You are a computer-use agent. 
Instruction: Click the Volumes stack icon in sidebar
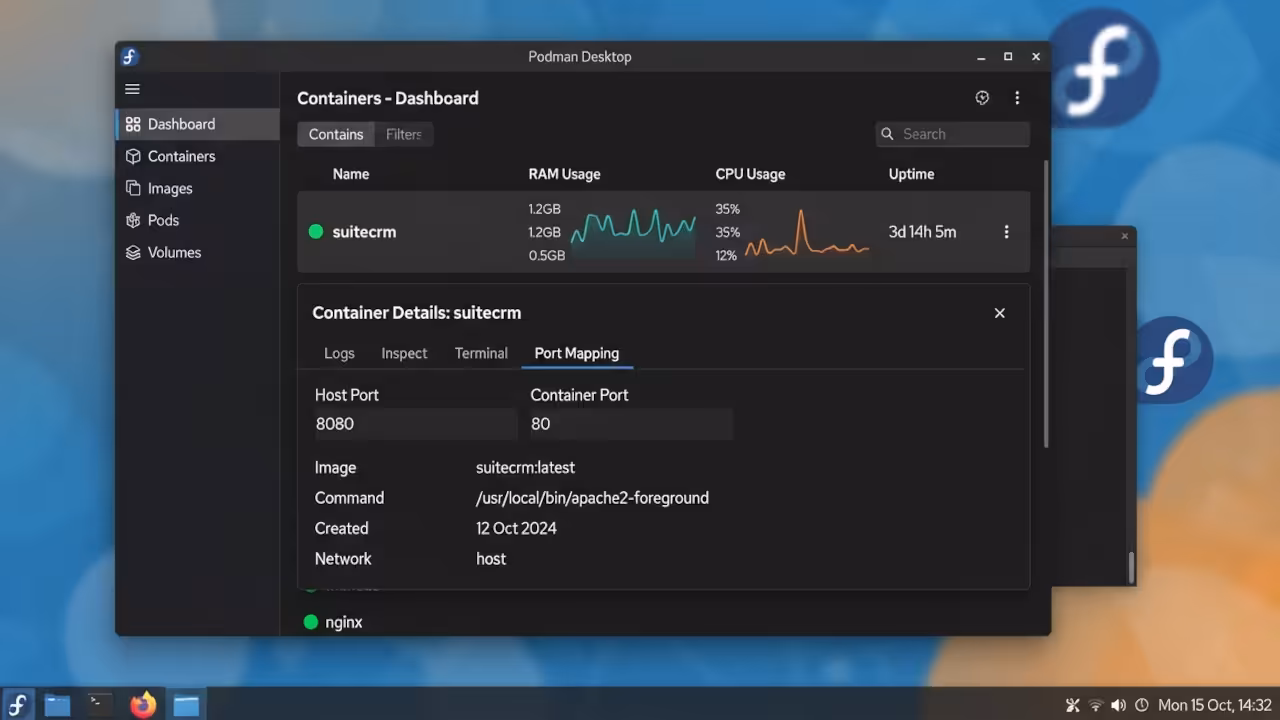click(x=133, y=252)
